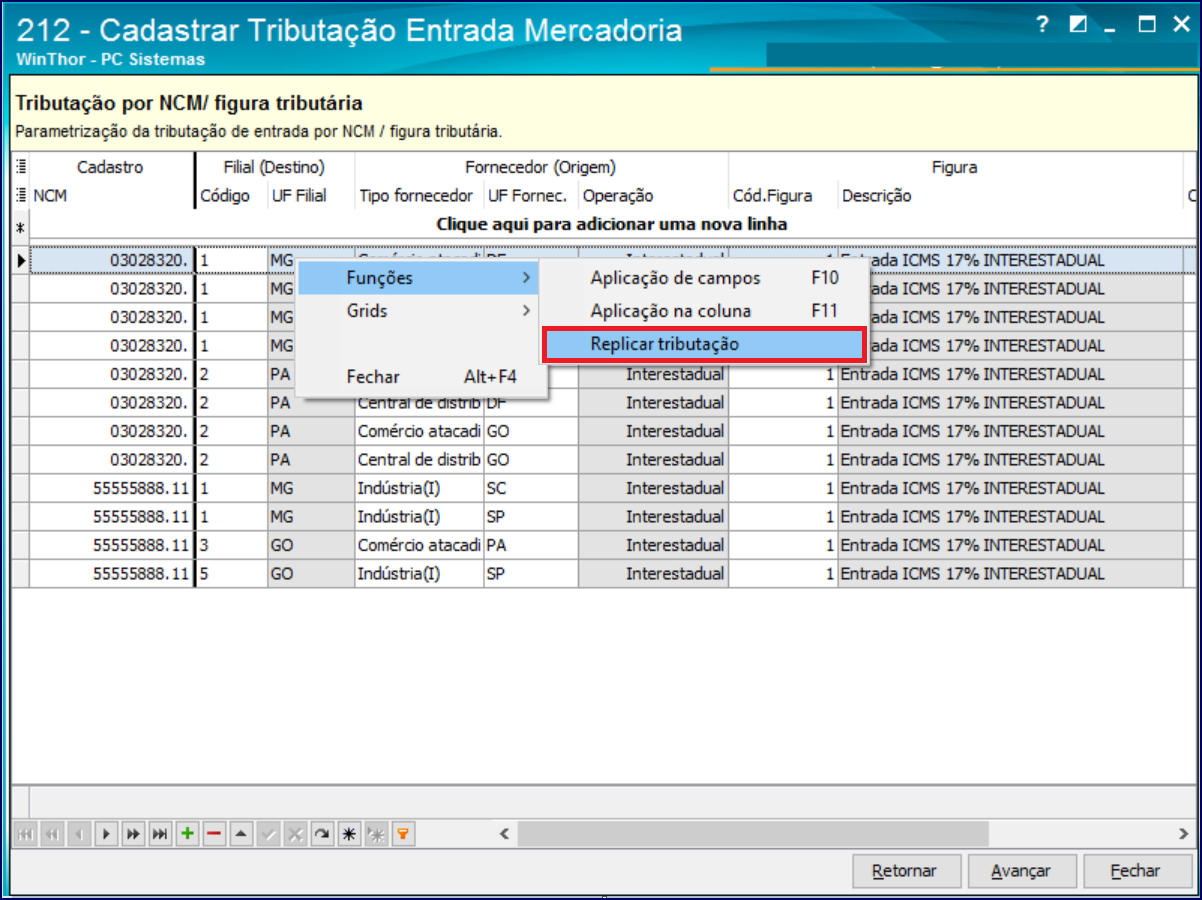Click NCM 55555888.11 in the Código 5 row

click(x=112, y=575)
